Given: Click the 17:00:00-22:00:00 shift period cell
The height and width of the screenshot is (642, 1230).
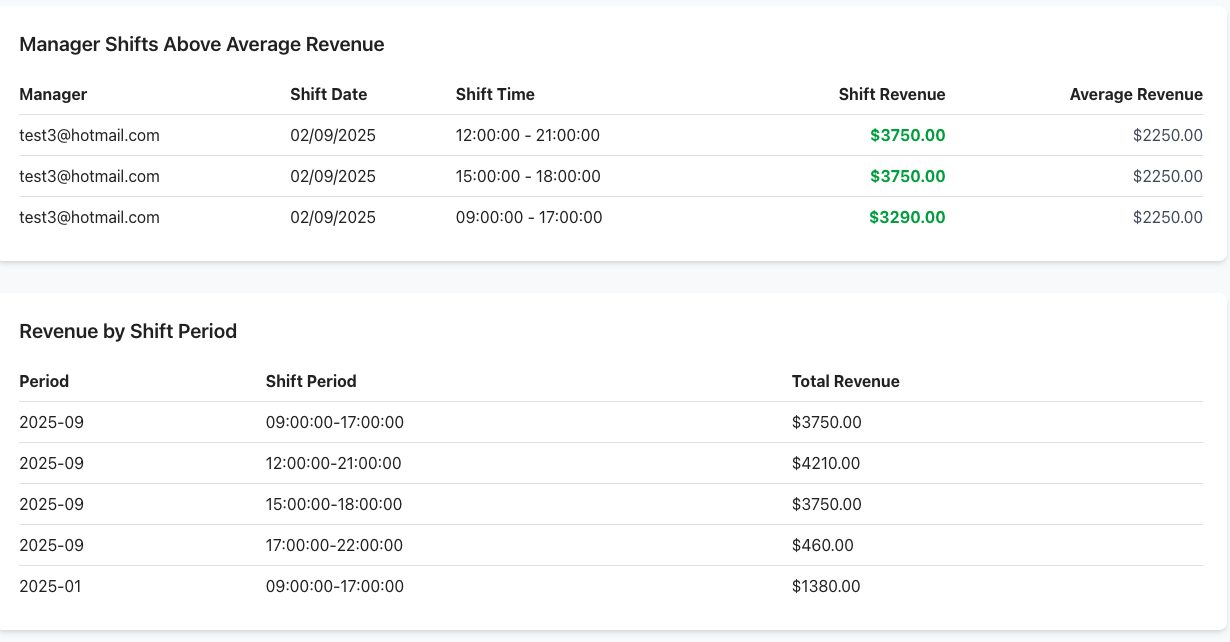Looking at the screenshot, I should (x=334, y=545).
